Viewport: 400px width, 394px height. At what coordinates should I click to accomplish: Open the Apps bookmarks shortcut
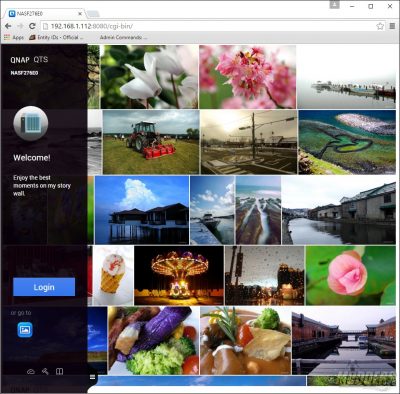tap(14, 37)
